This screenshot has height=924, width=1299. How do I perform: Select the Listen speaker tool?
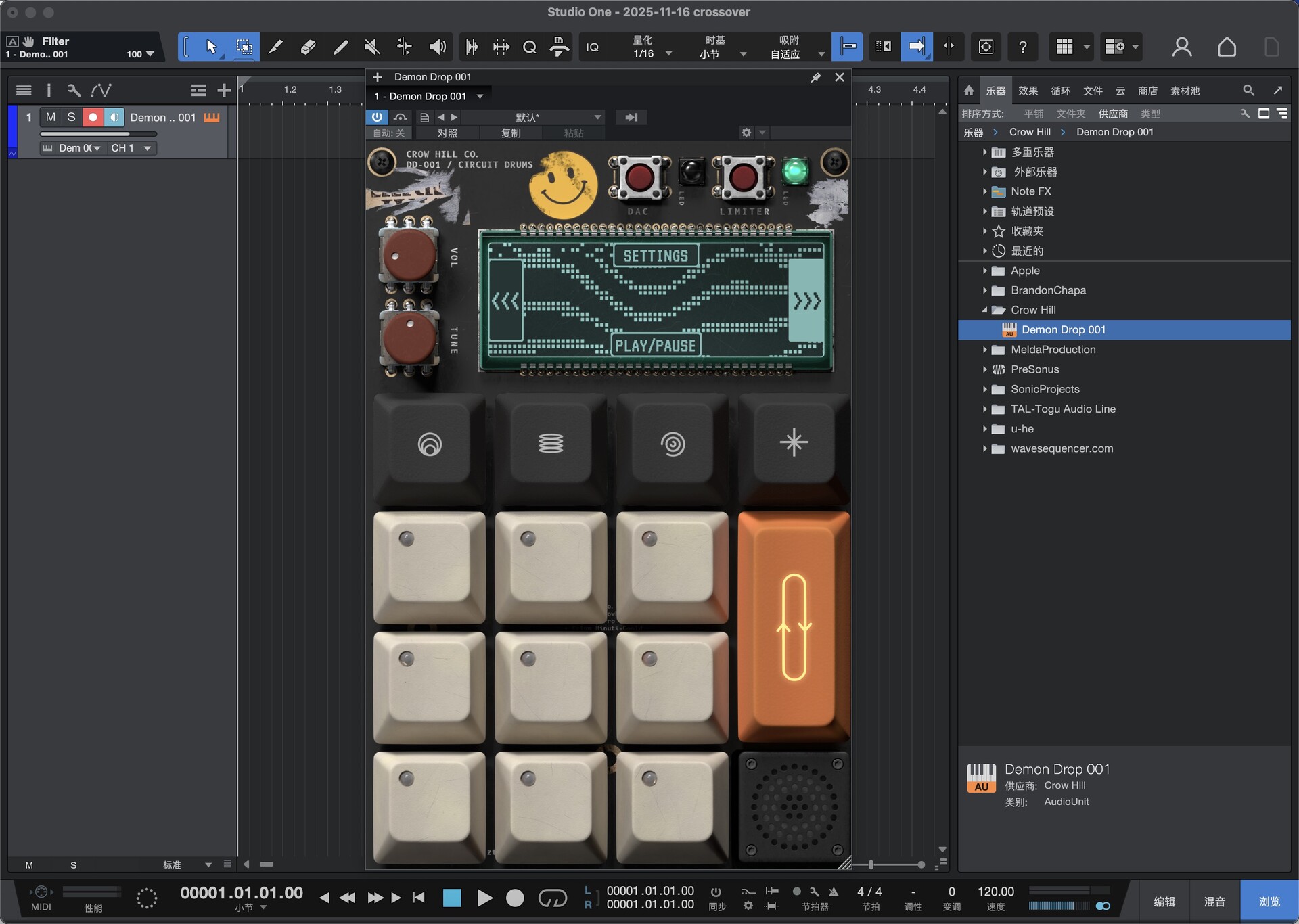click(x=437, y=47)
